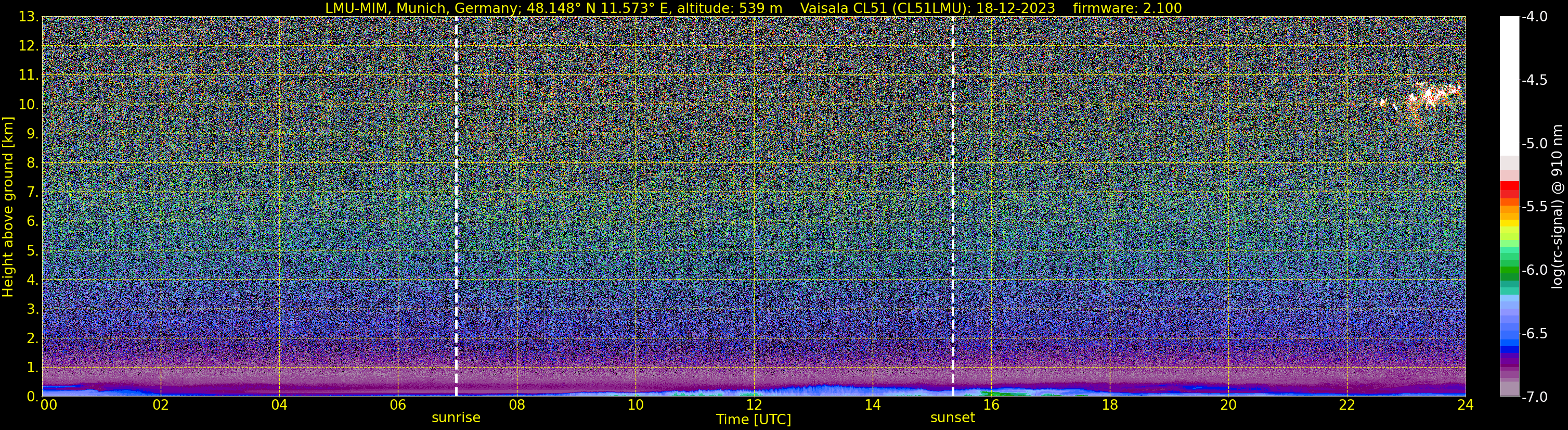
Task: Click the time axis tick '06'
Action: (398, 406)
